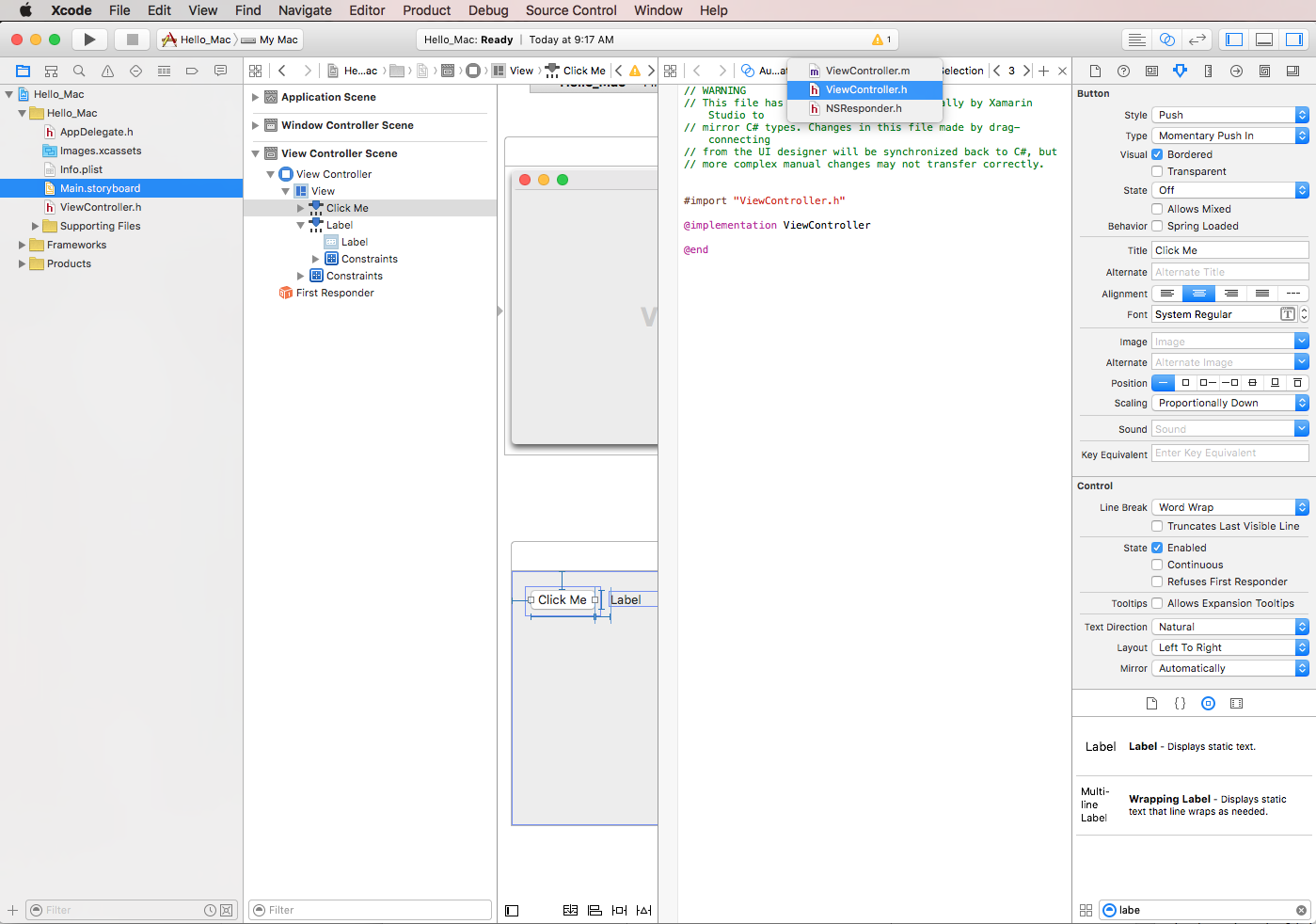1316x924 pixels.
Task: Select NSResponder.h from the jump bar popup
Action: coord(864,108)
